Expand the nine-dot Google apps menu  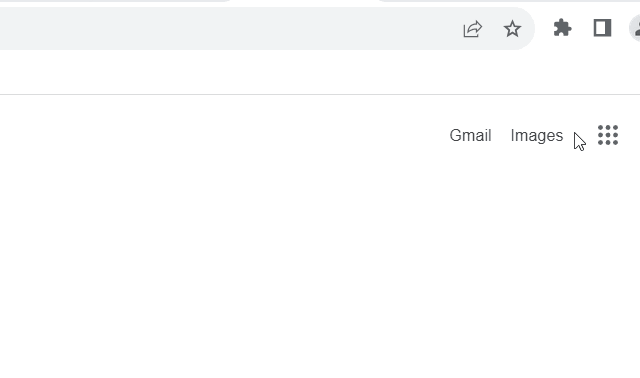[608, 135]
